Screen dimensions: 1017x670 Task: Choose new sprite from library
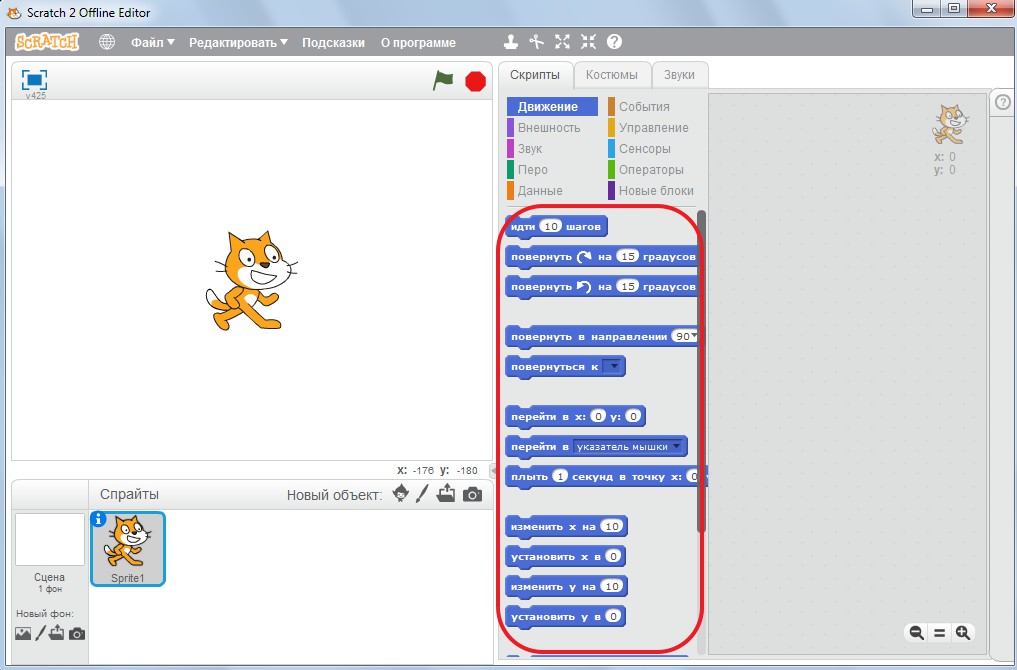[401, 494]
